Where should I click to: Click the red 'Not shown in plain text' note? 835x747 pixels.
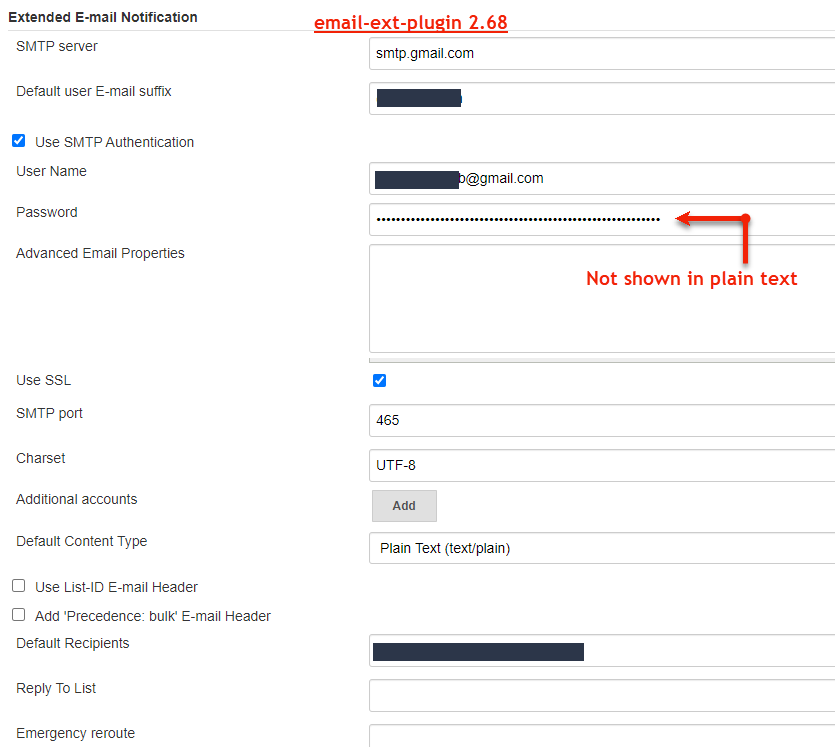691,279
